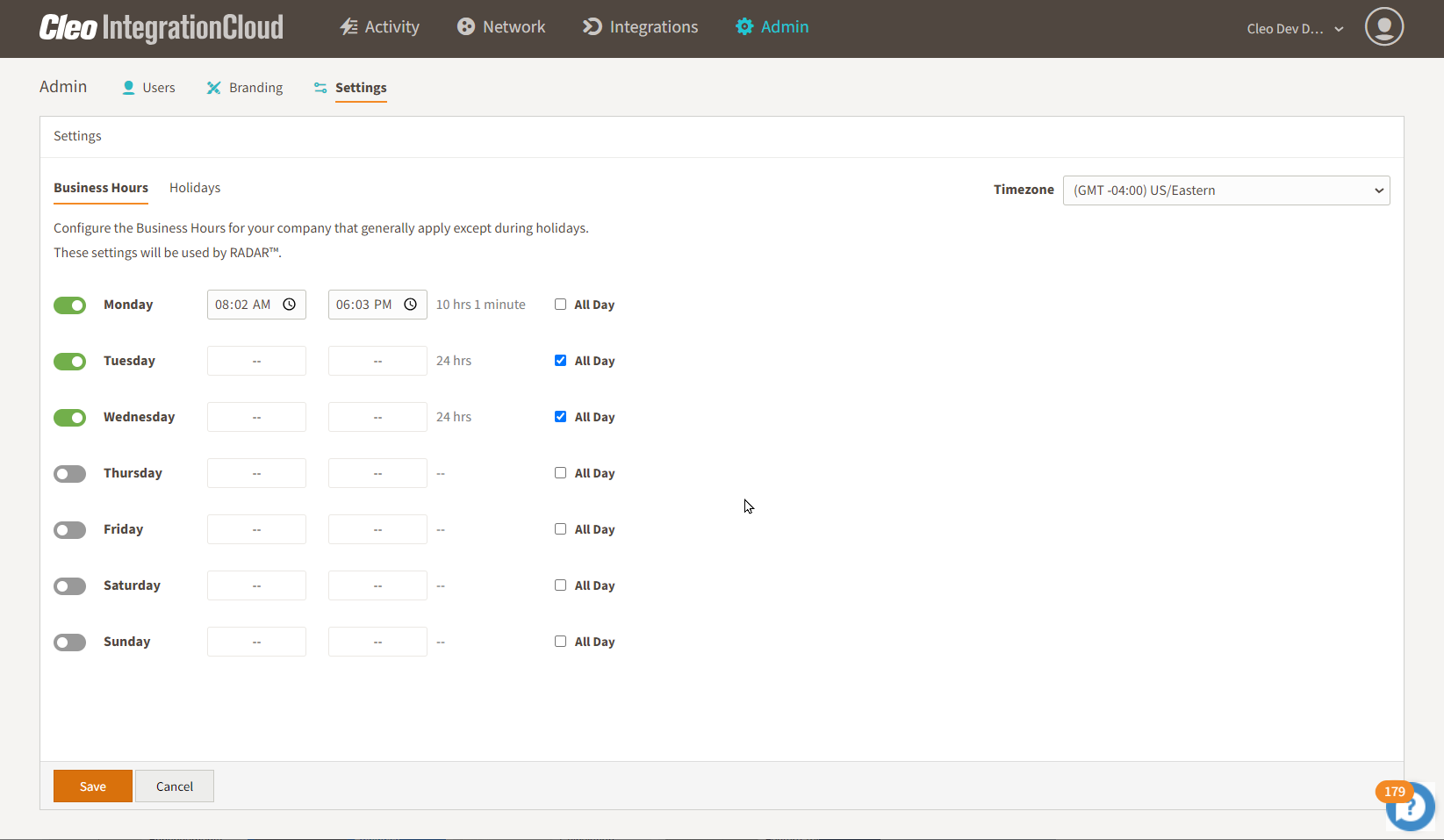Click the Cancel button

coord(175,786)
